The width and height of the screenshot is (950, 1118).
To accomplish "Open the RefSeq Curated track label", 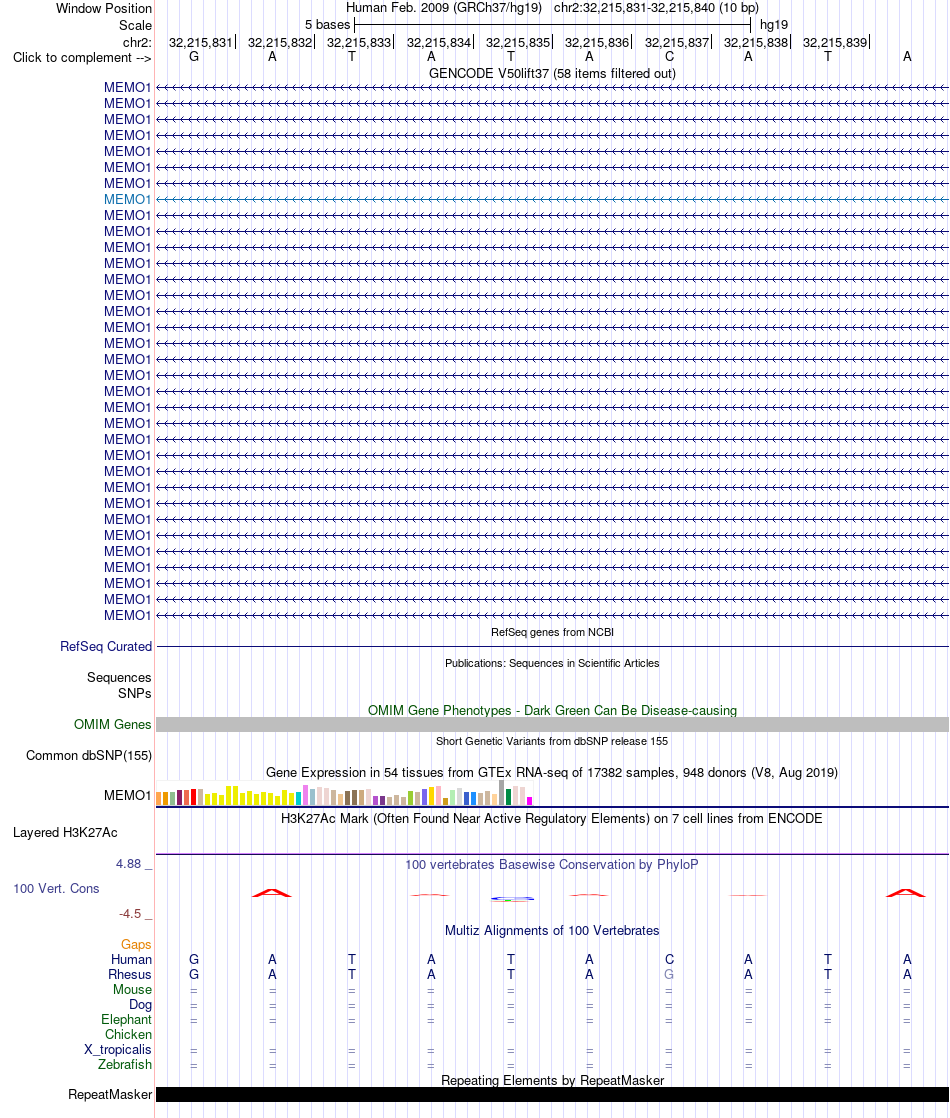I will pyautogui.click(x=106, y=647).
